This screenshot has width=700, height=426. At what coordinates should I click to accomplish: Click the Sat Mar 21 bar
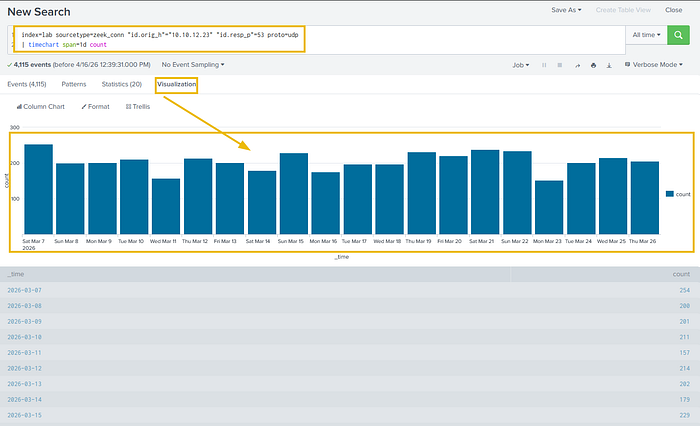pyautogui.click(x=485, y=192)
